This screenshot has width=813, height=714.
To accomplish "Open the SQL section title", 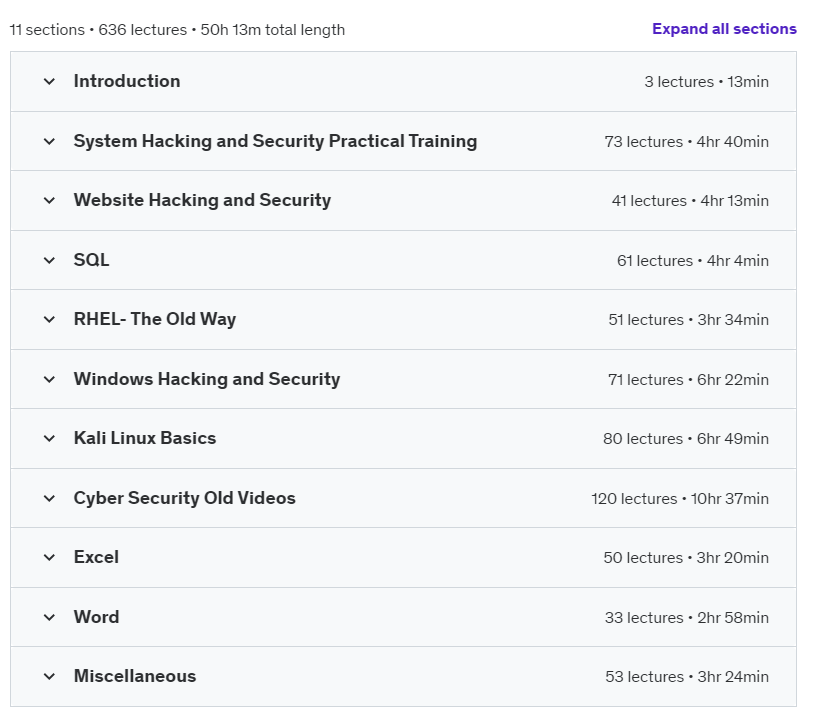I will 91,260.
